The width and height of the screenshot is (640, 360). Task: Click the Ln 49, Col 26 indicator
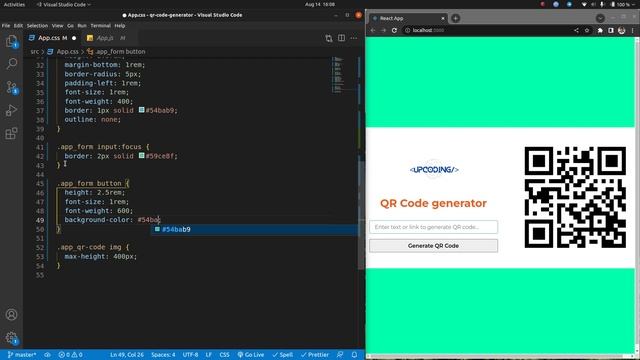click(x=127, y=355)
